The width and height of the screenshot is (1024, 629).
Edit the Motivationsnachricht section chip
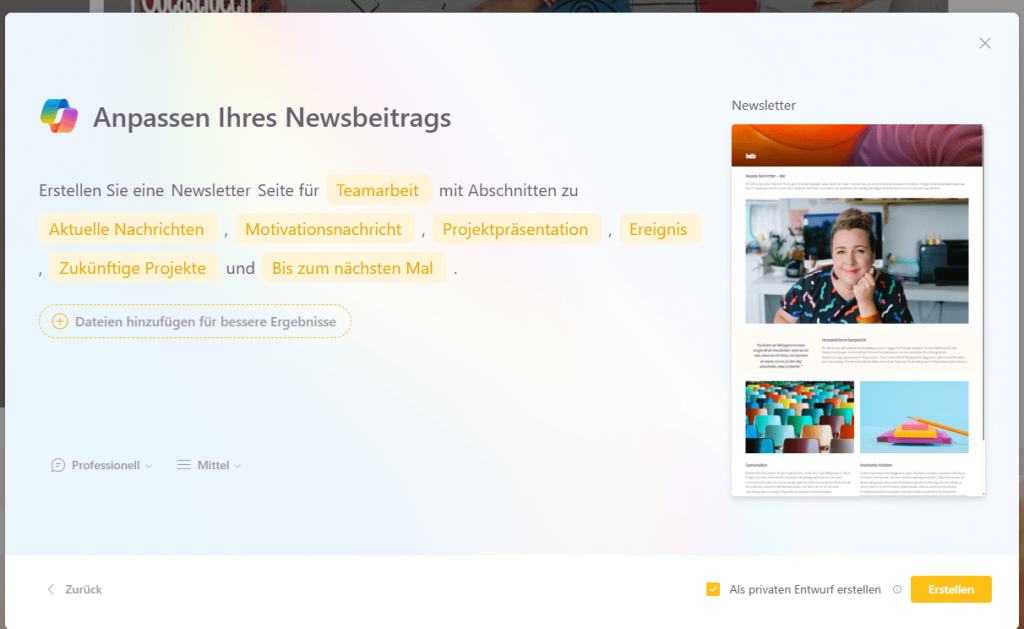pos(324,229)
